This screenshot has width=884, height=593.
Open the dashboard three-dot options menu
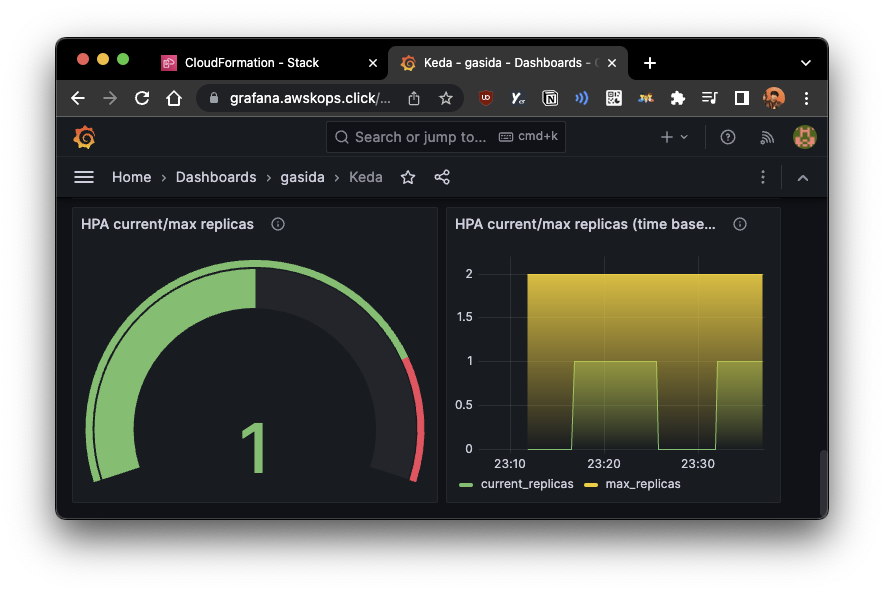pos(763,178)
